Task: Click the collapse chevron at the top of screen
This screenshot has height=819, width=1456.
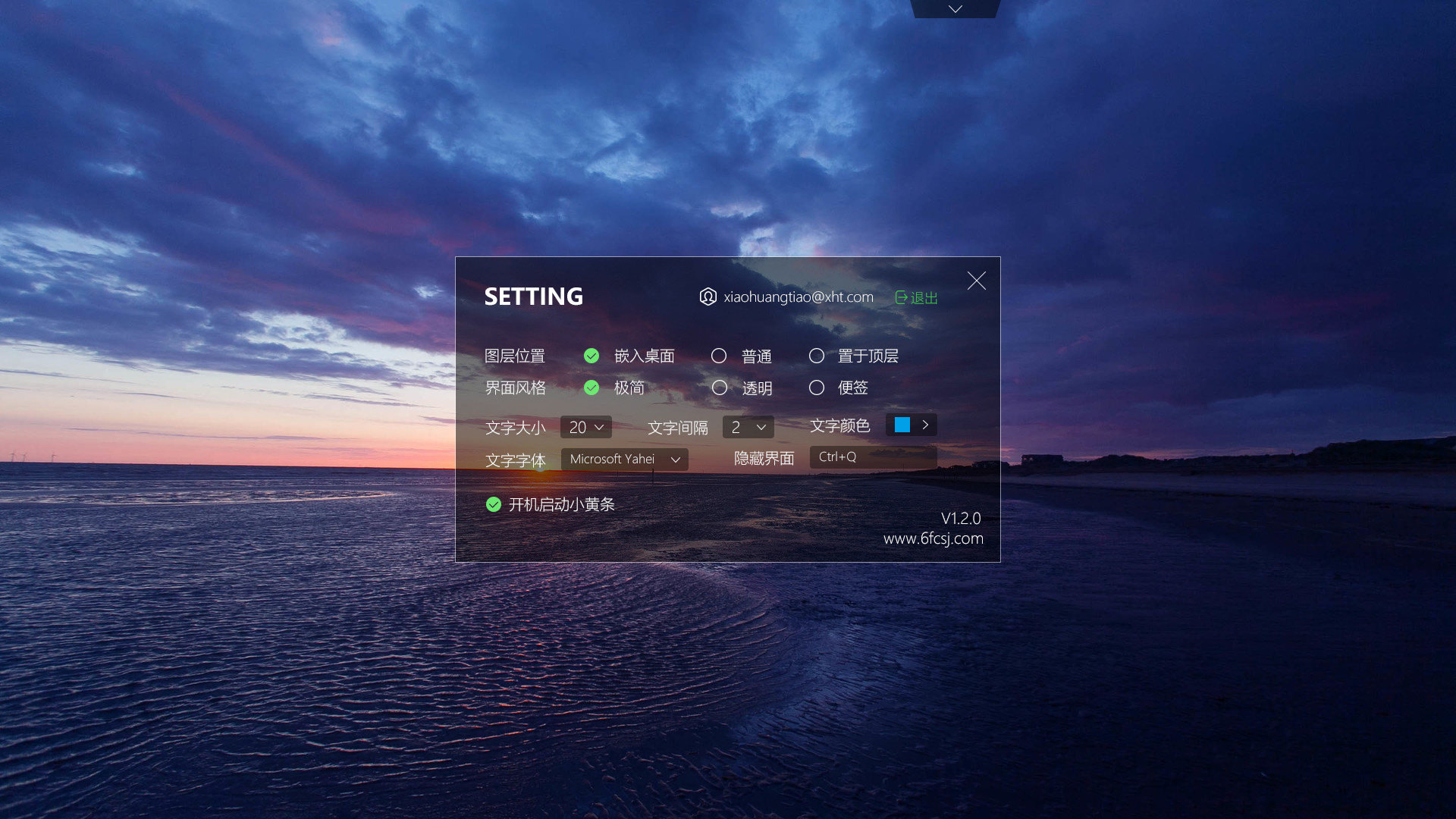Action: coord(955,8)
